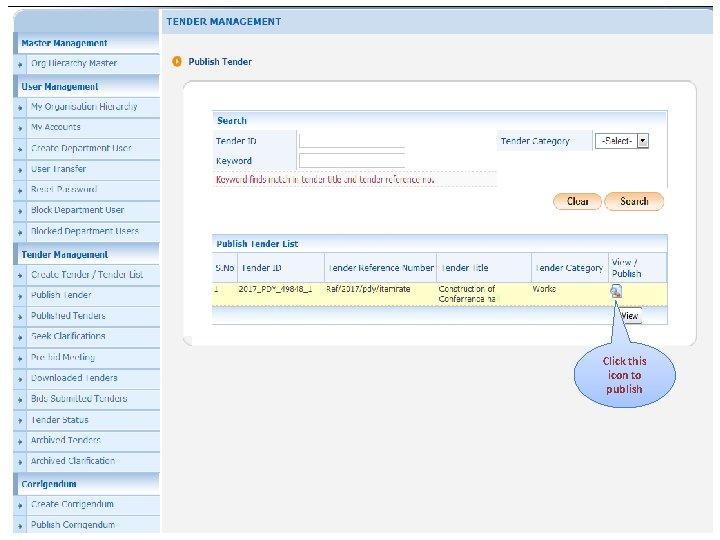Click the Works category cell
Image resolution: width=720 pixels, height=540 pixels.
click(544, 289)
